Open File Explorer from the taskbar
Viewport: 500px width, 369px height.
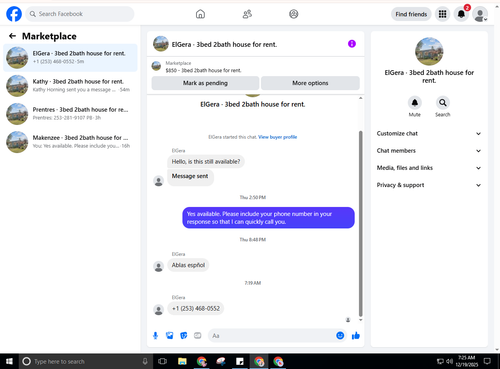[x=182, y=361]
